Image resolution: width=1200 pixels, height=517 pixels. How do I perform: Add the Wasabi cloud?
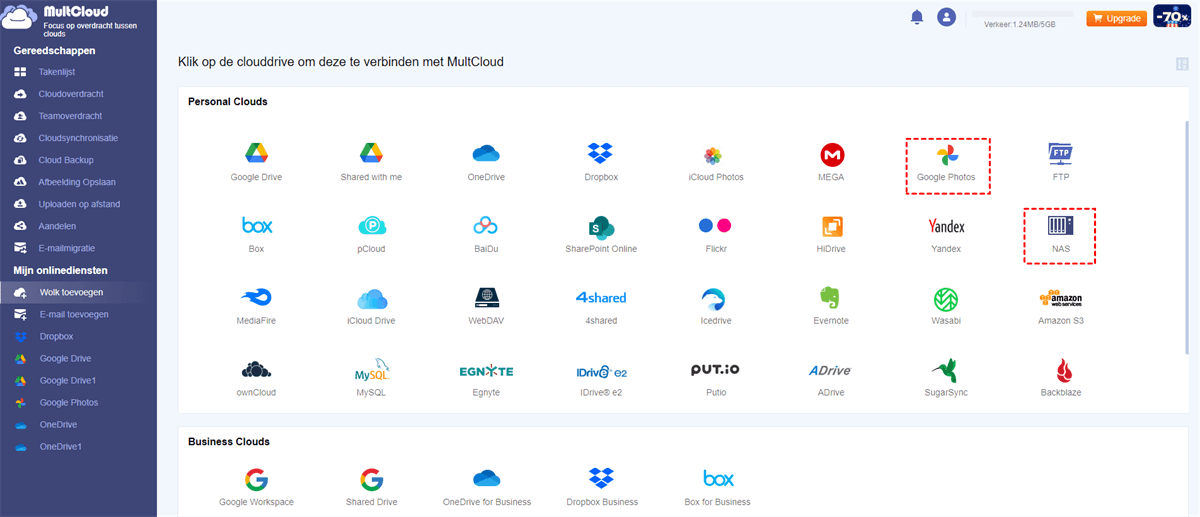tap(946, 298)
